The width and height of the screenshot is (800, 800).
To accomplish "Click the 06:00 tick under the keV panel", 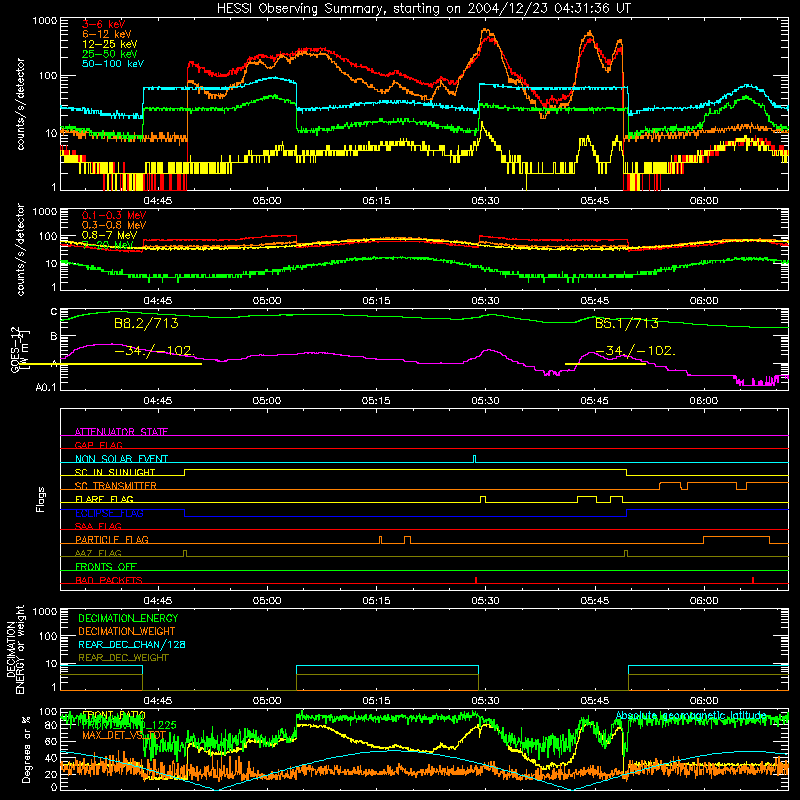I will [x=704, y=201].
